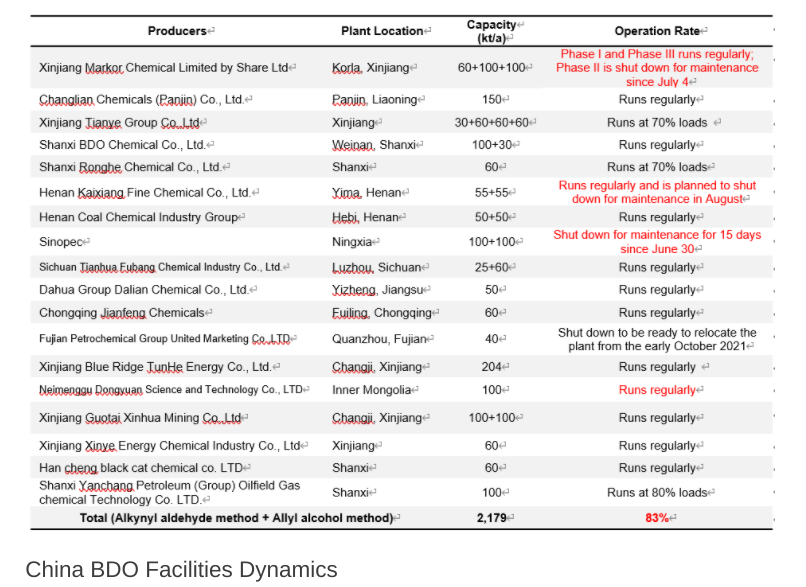Click Changji, Xinjiang in the Guotai Xinhua row

coord(377,418)
